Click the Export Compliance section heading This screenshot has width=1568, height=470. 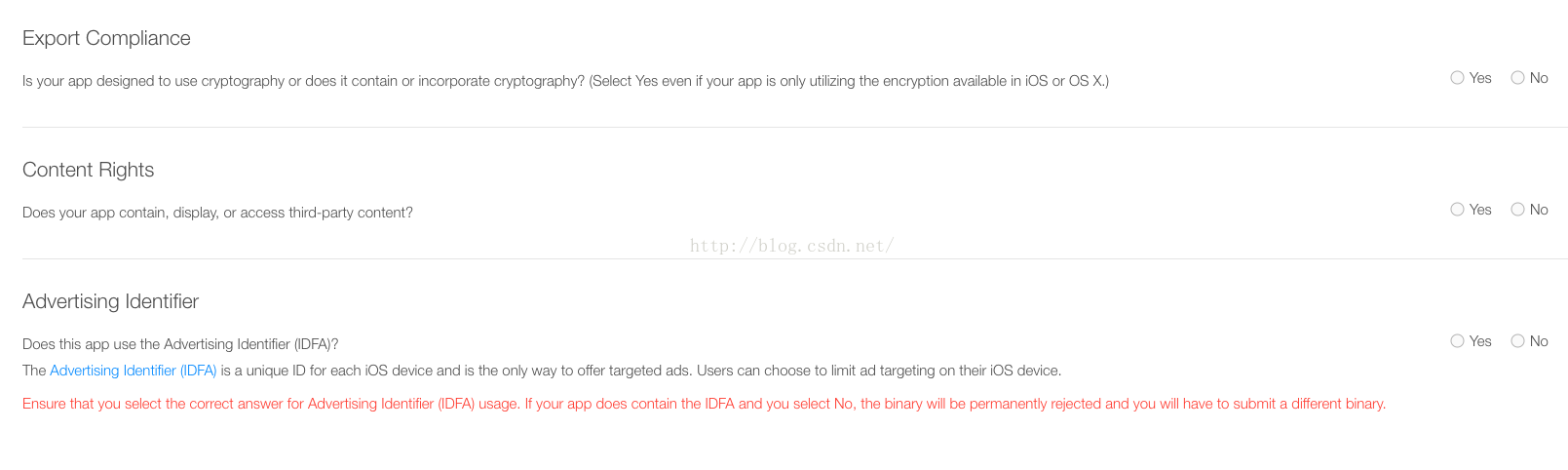coord(106,38)
